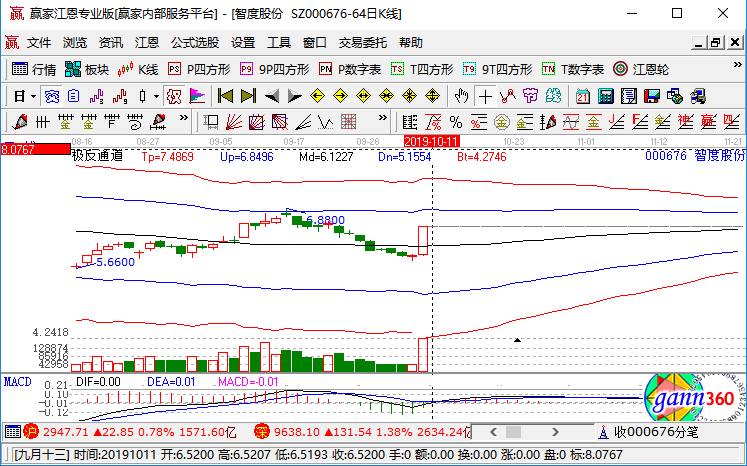Toggle the crosshair cursor button
Screen dimensions: 747x466
485,96
